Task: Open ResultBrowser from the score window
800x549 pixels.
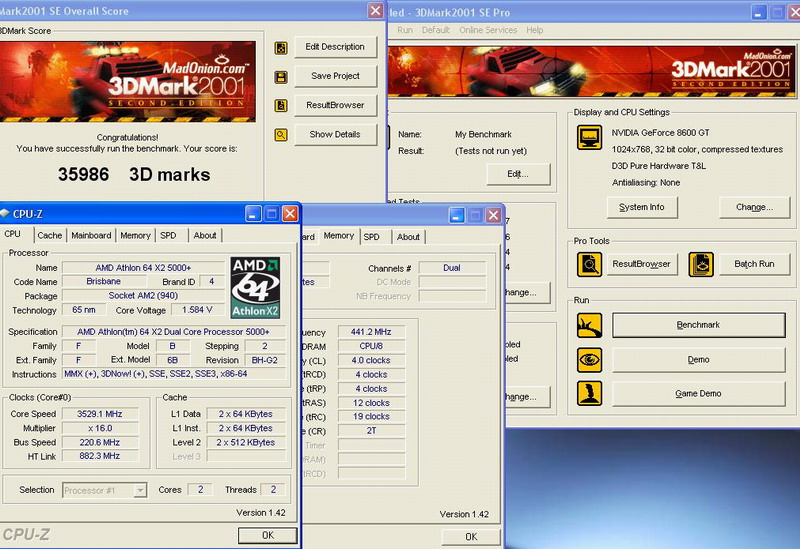Action: pos(335,105)
